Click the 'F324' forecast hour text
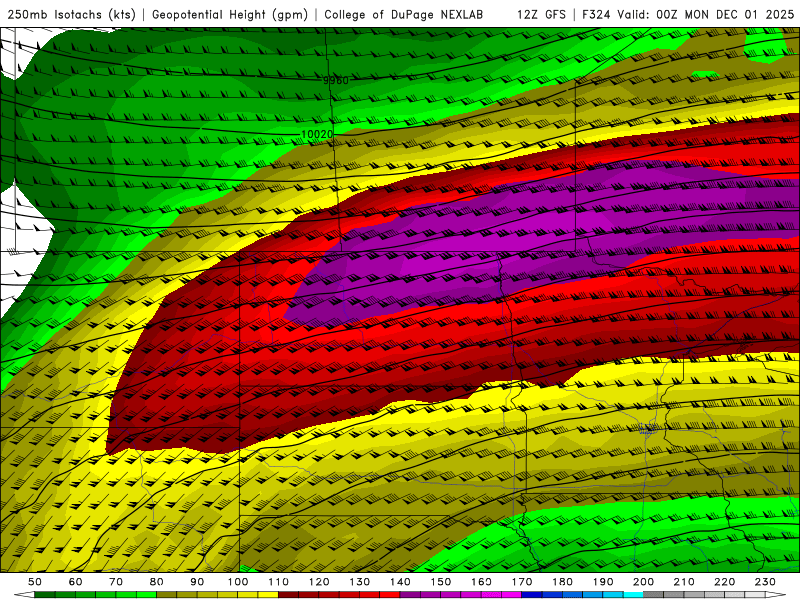The width and height of the screenshot is (800, 600). [x=596, y=15]
